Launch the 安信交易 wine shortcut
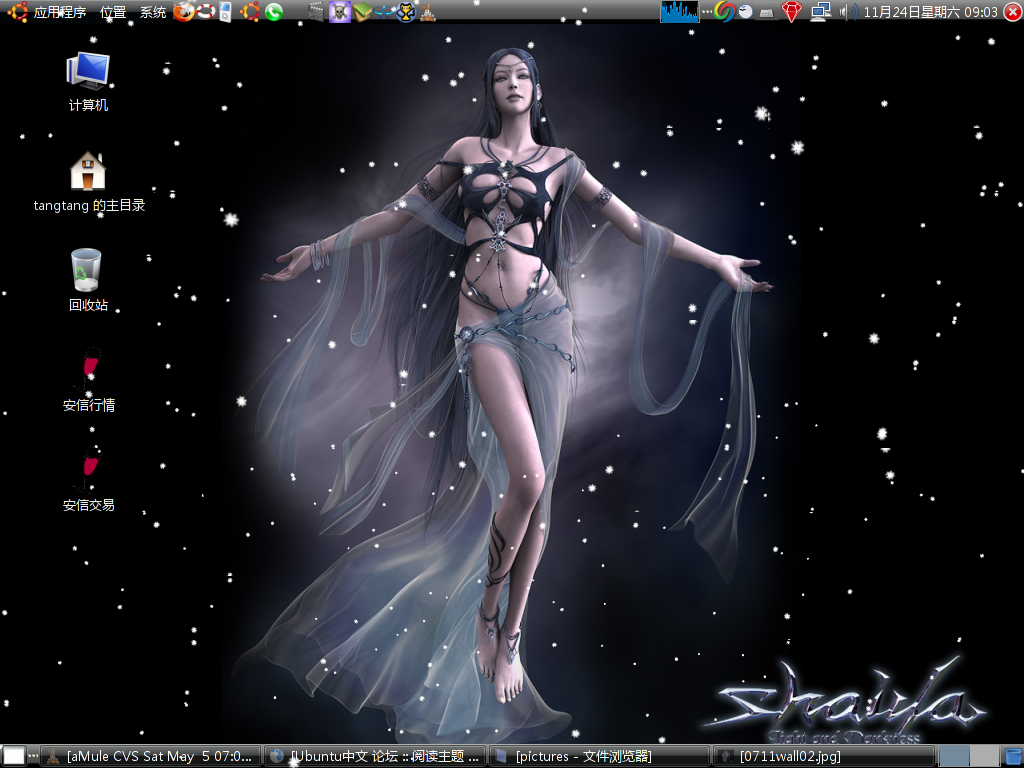Screen dimensions: 1024x768 89,480
